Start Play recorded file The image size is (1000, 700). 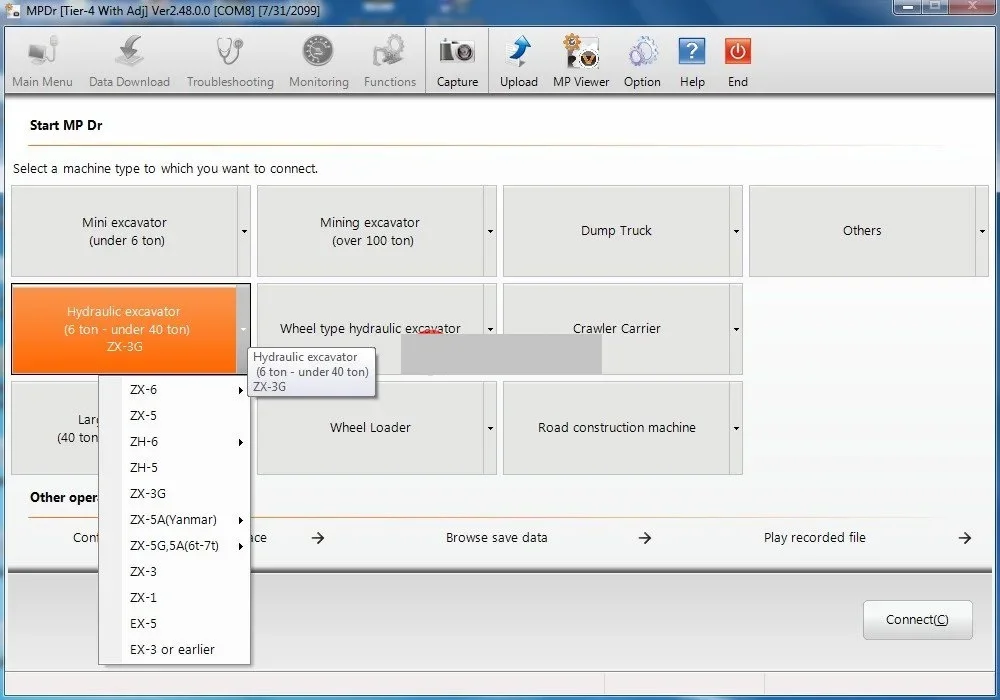(815, 537)
